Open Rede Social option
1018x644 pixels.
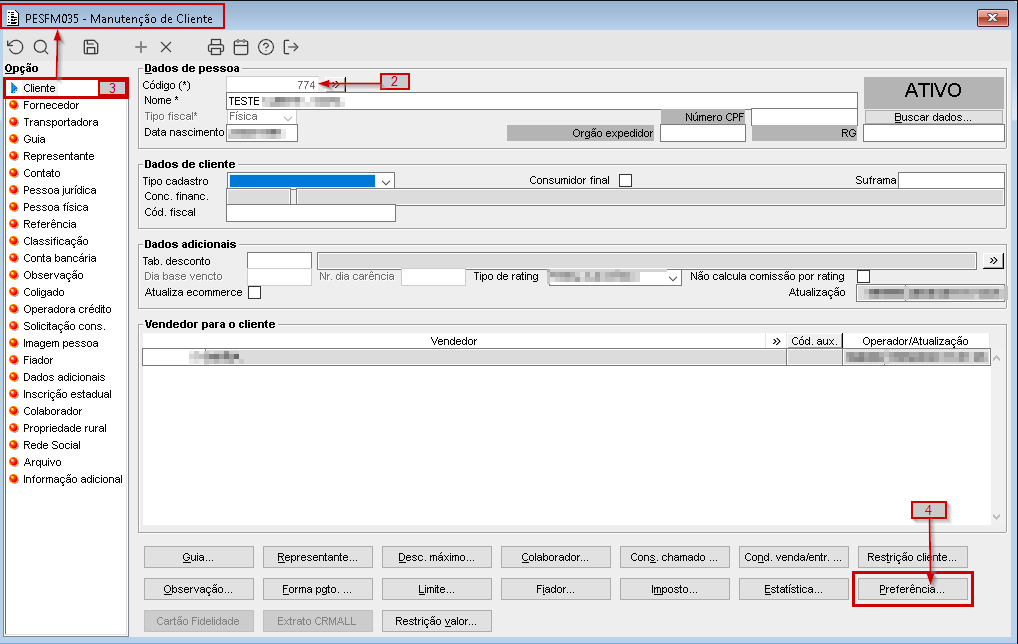[x=52, y=445]
